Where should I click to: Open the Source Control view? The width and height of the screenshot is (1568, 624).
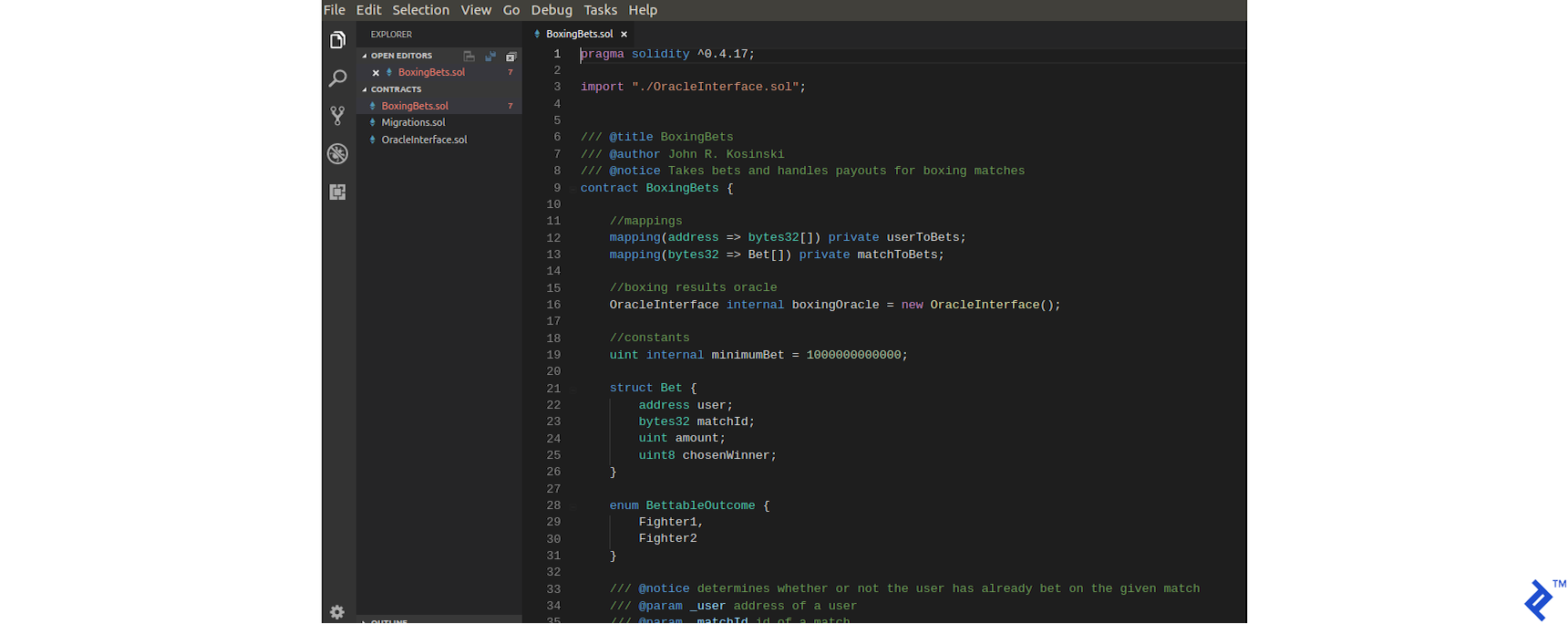[337, 116]
